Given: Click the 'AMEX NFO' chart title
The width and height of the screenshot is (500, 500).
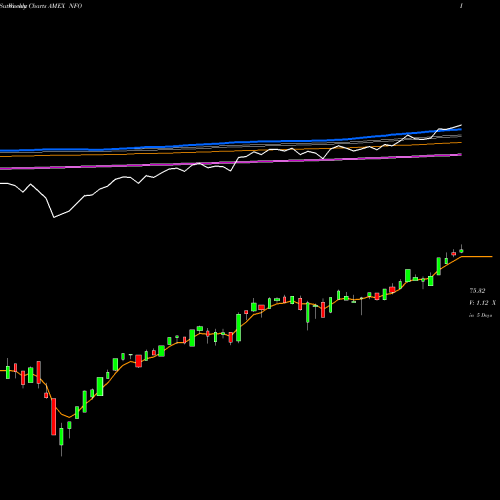Looking at the screenshot, I should coord(65,6).
